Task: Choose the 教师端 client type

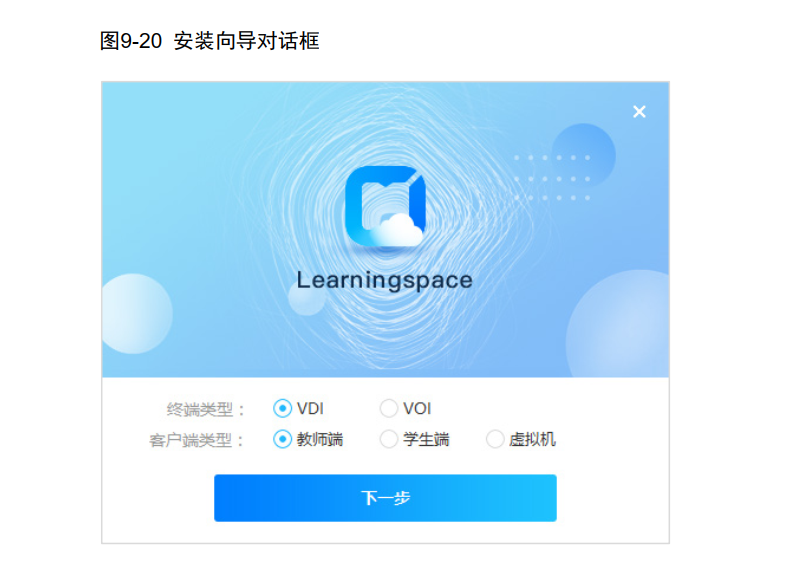Action: [282, 439]
